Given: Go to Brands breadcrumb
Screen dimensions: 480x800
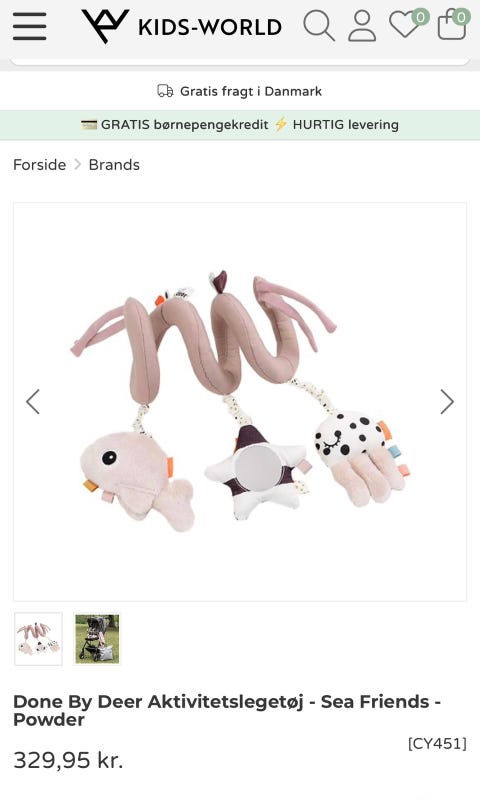Looking at the screenshot, I should pos(114,165).
